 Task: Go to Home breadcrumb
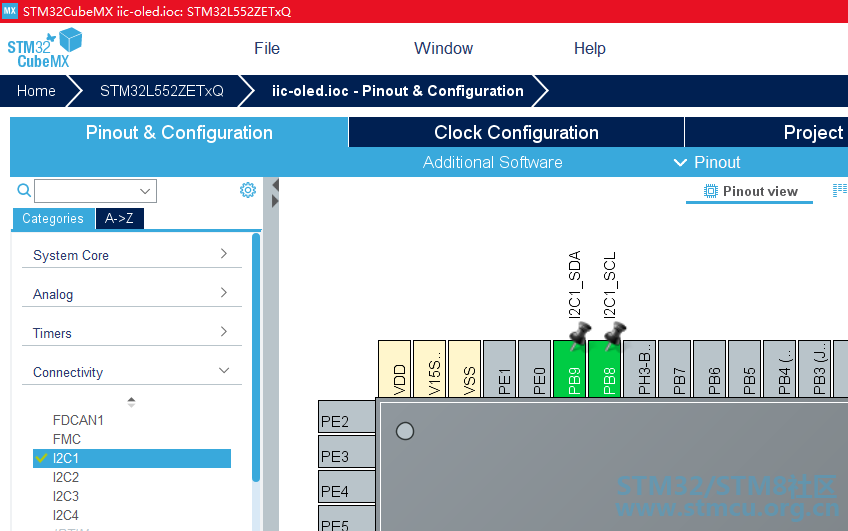tap(36, 91)
